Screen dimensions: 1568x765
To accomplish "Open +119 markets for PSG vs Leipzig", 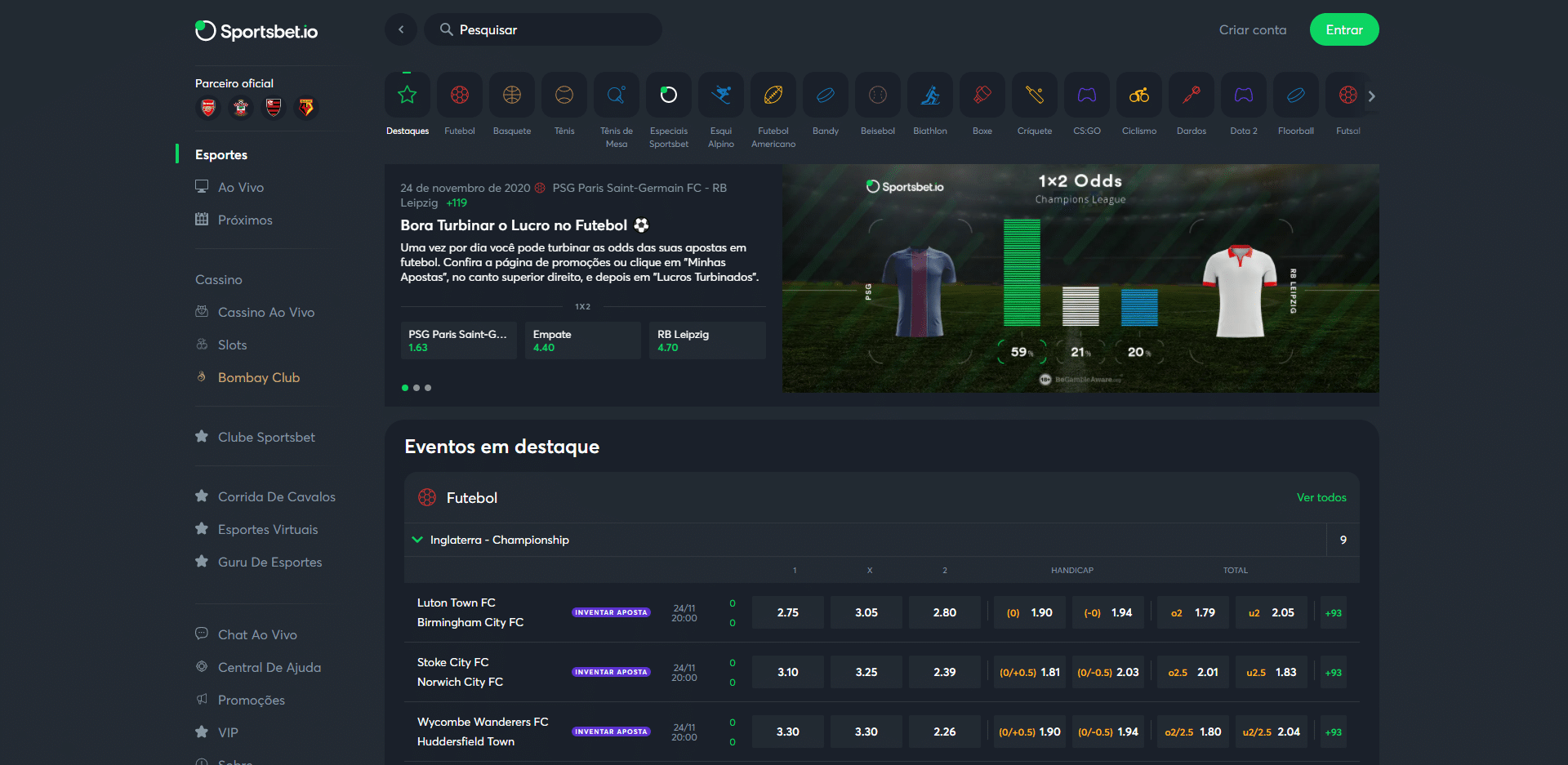I will coord(457,202).
